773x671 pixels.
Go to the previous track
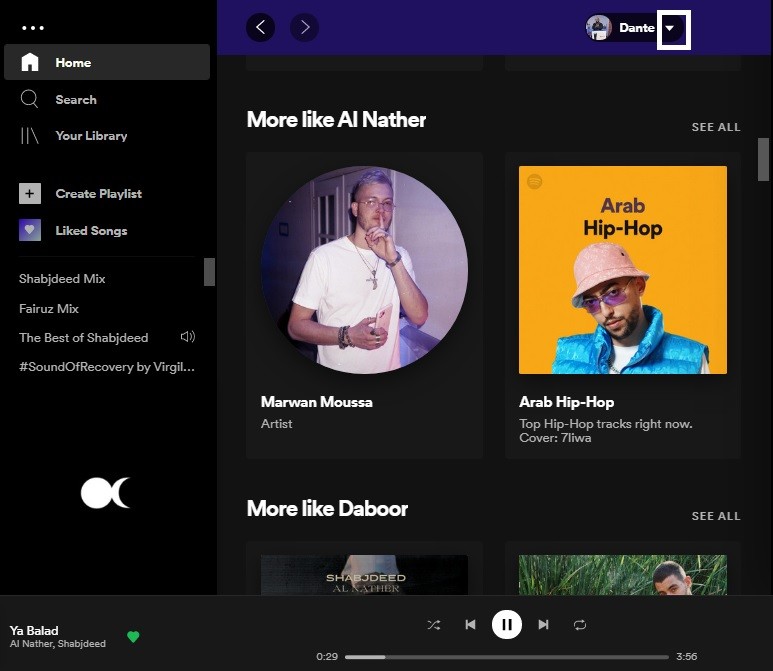click(470, 625)
